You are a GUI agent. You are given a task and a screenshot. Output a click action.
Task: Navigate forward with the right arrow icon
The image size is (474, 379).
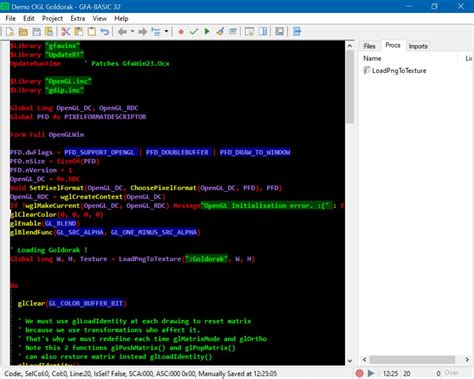click(x=143, y=32)
